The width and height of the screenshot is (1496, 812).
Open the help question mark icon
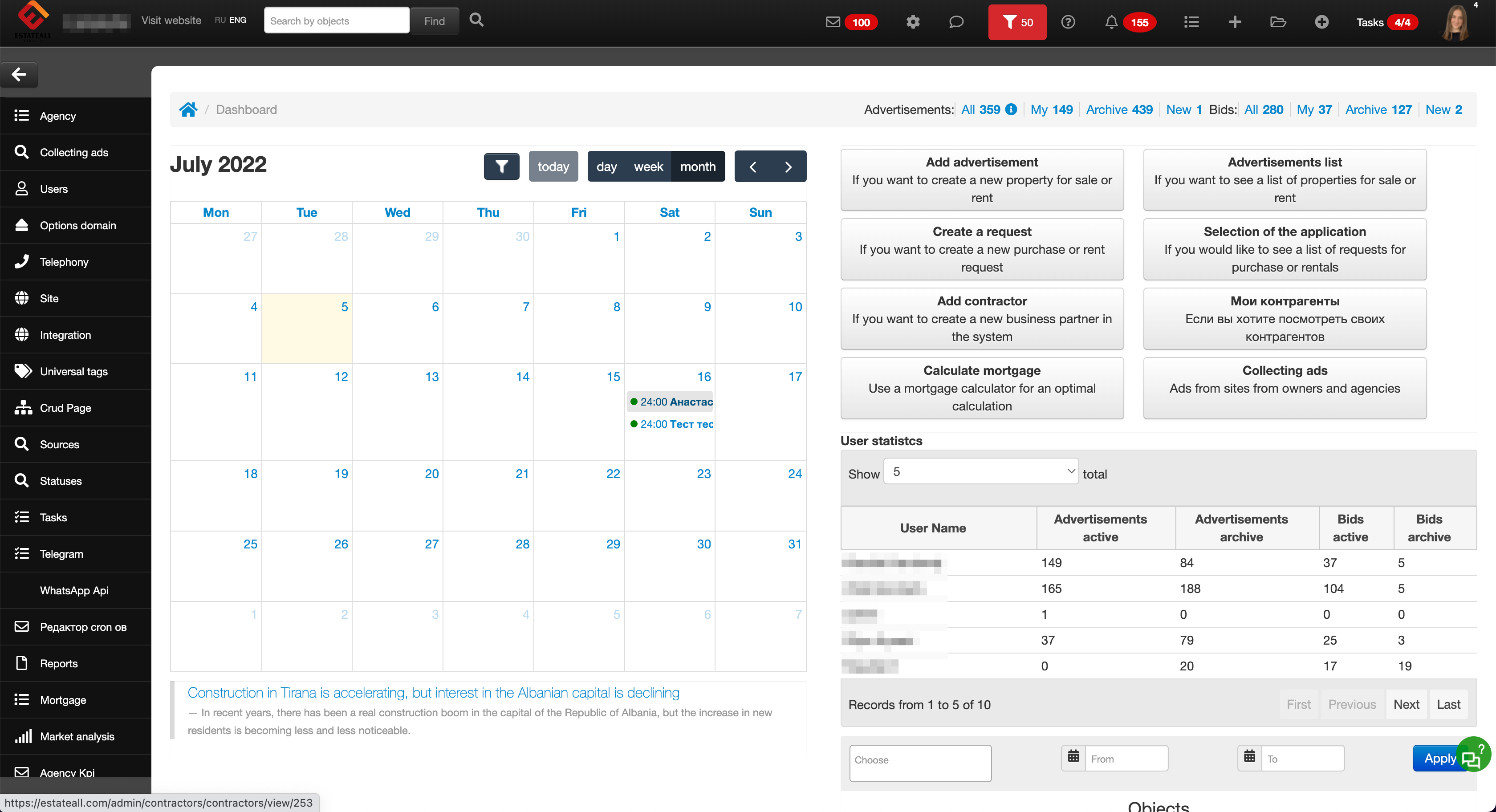point(1067,22)
